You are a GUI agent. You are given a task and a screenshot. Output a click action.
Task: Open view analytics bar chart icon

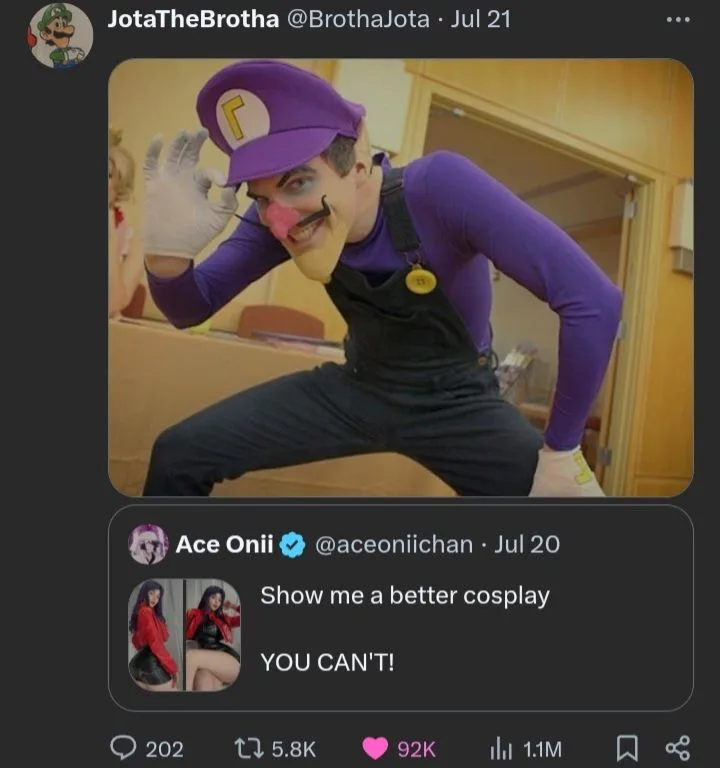point(501,748)
